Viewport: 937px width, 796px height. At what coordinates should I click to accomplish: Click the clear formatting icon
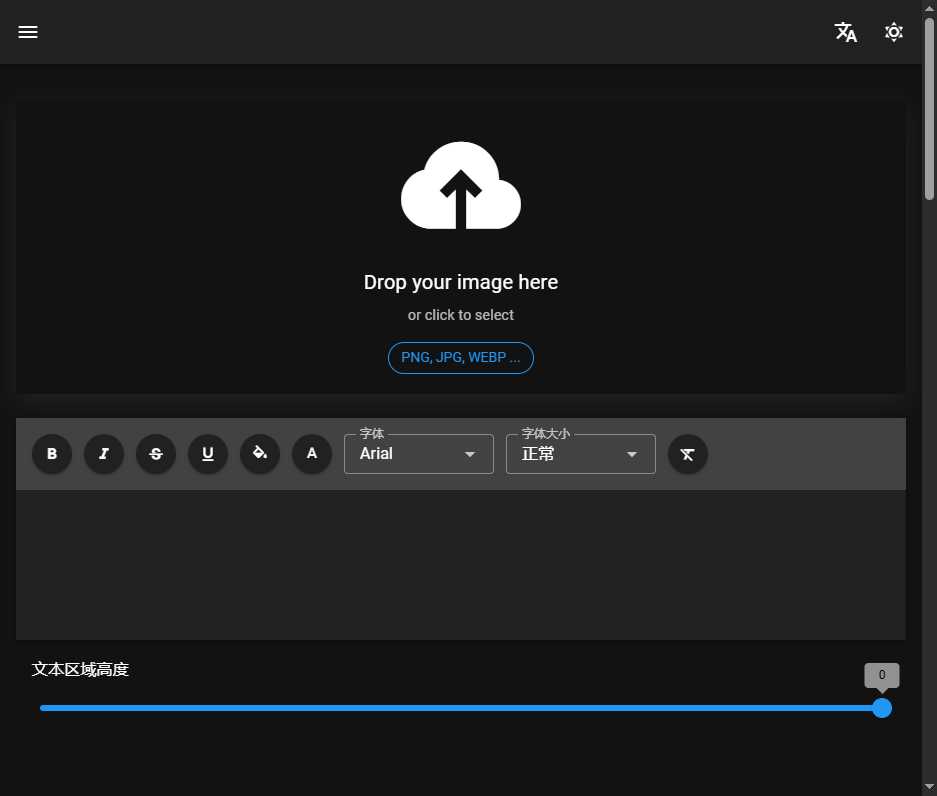688,454
